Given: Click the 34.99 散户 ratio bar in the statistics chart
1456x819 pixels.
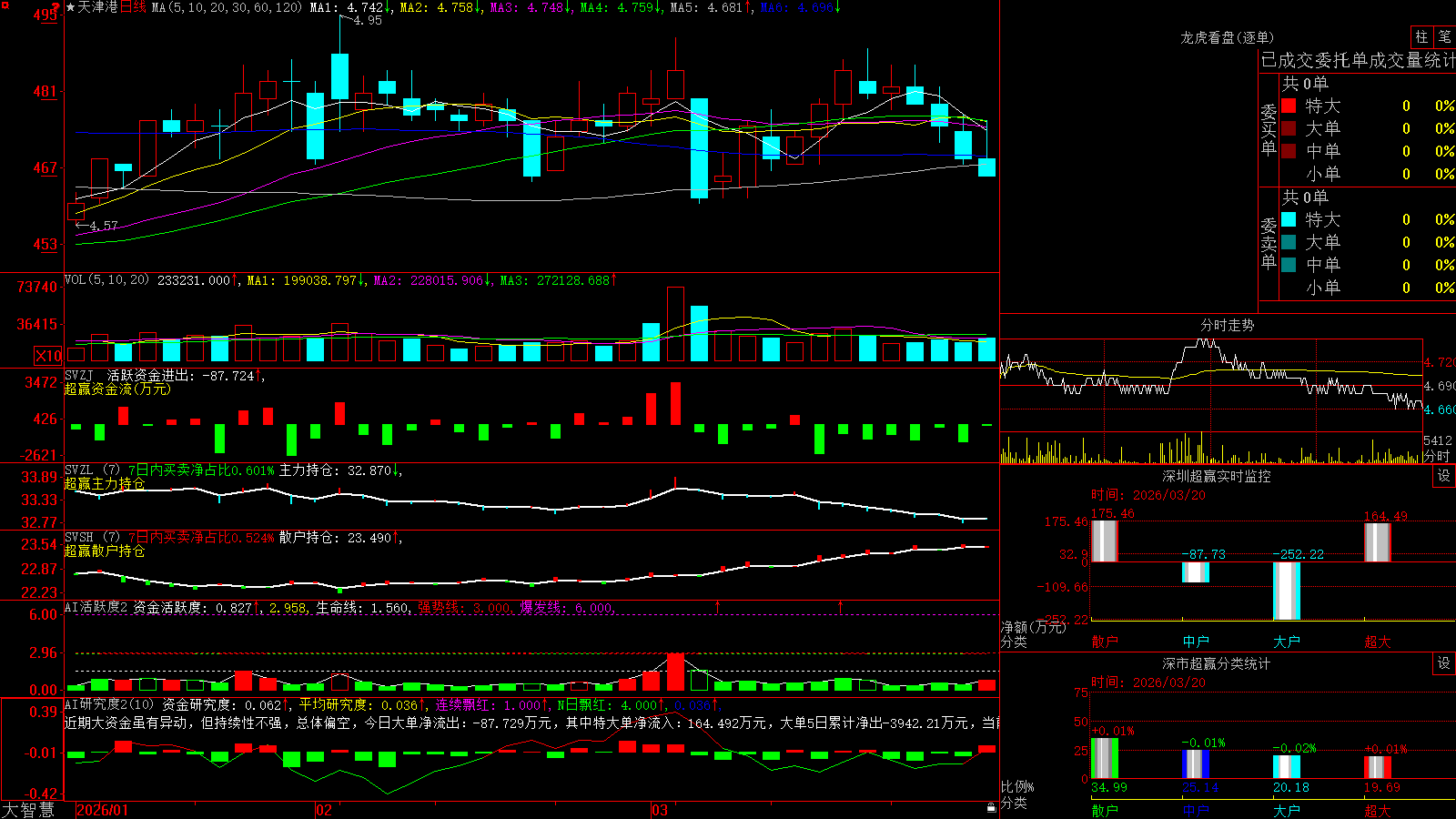Looking at the screenshot, I should 1105,758.
